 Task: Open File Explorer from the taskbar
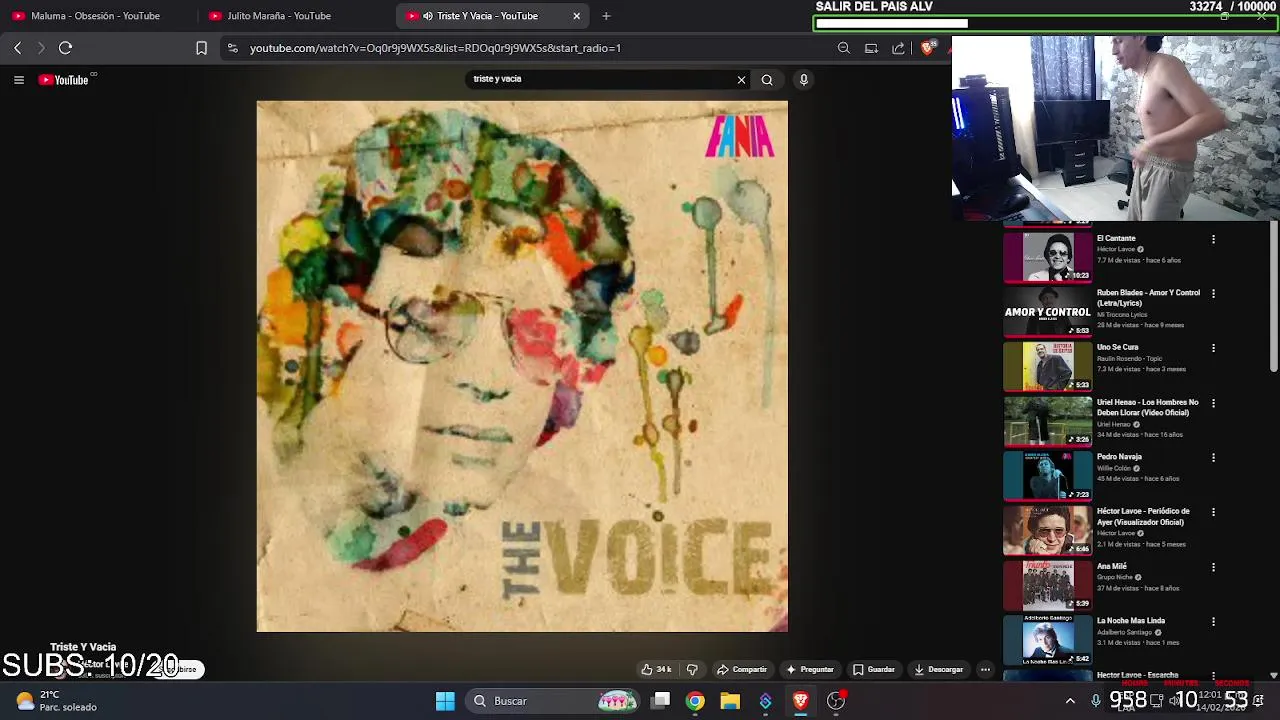[730, 701]
